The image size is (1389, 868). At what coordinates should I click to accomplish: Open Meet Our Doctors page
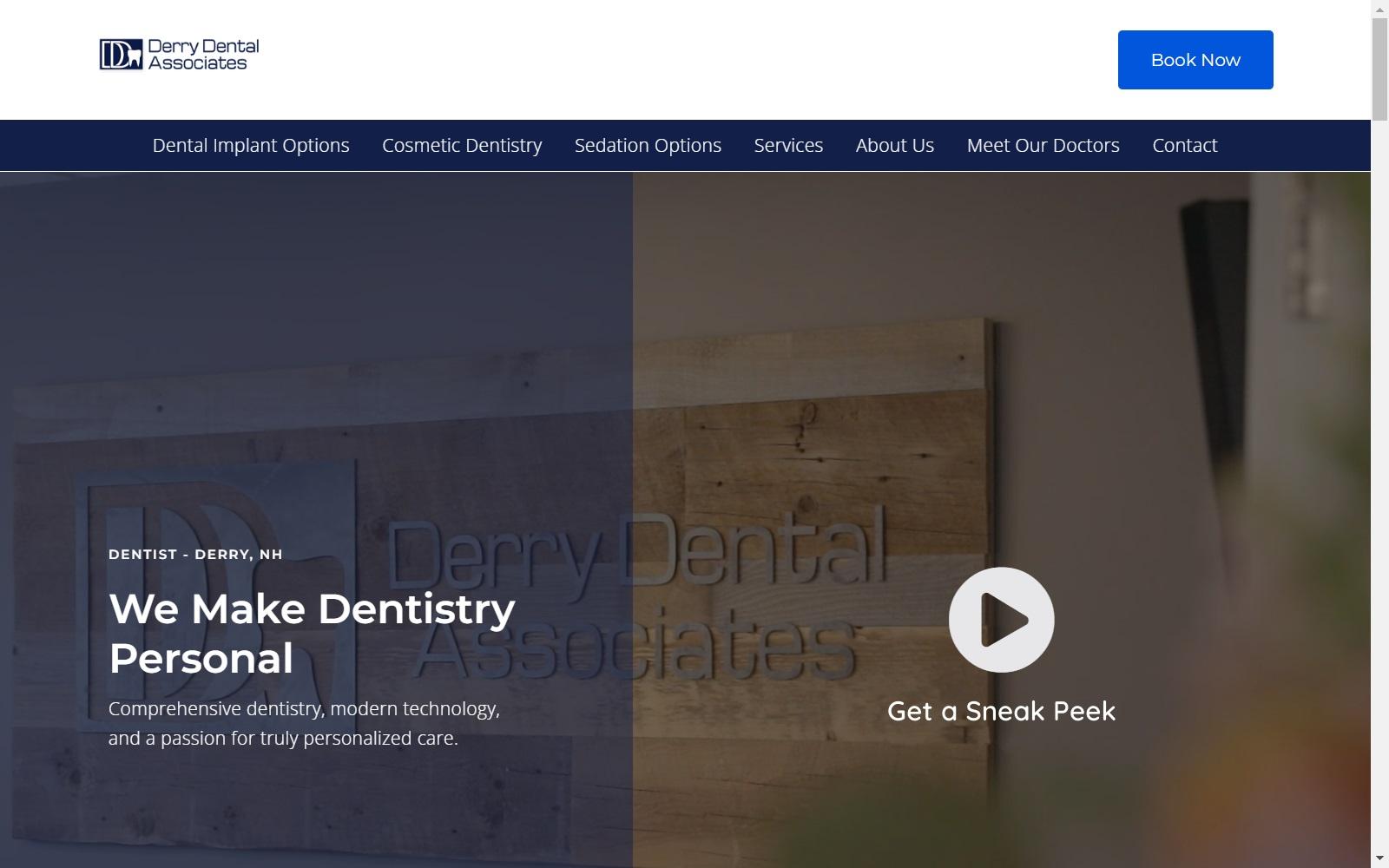[1043, 145]
